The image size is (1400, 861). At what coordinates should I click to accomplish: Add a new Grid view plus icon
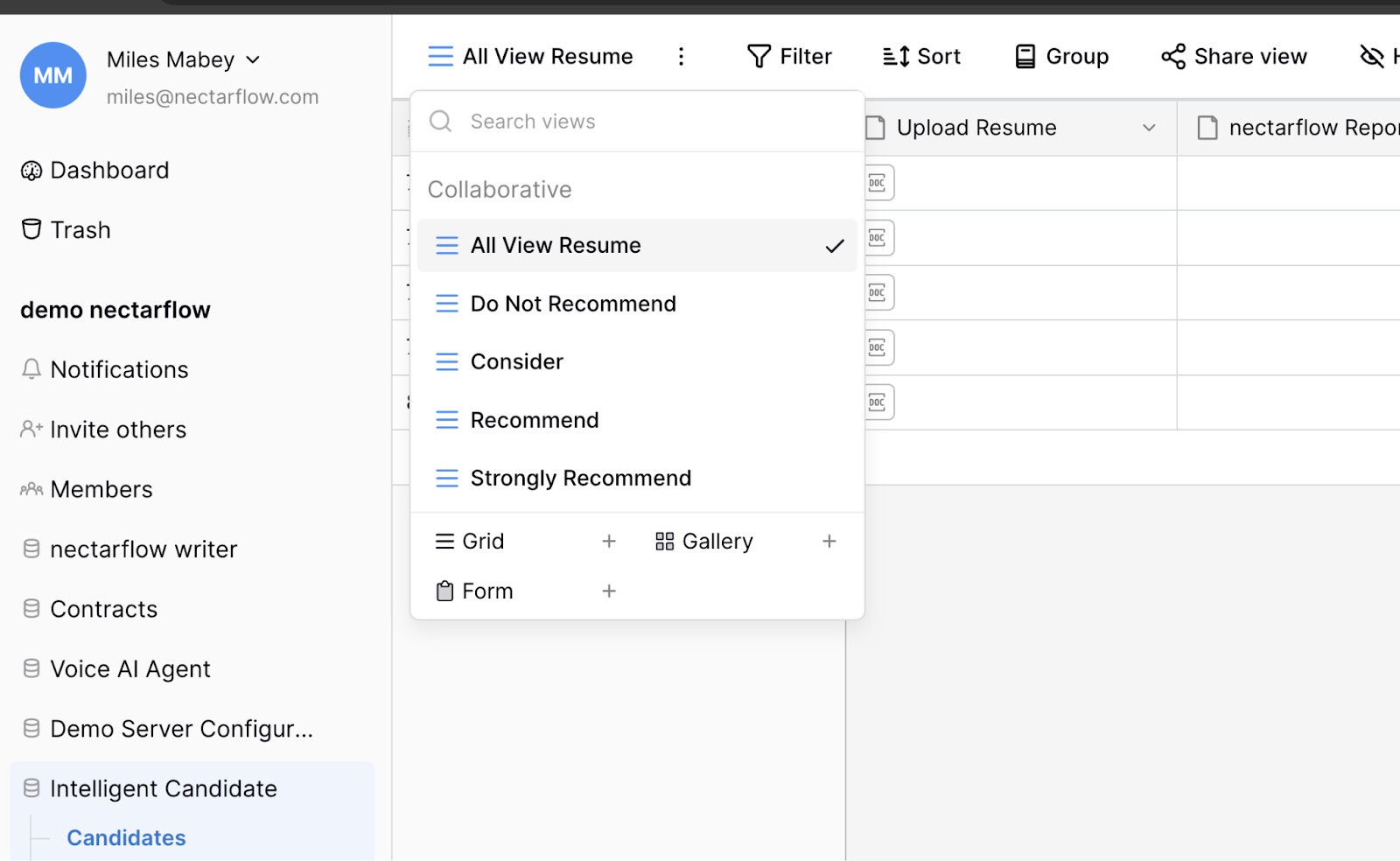click(609, 542)
